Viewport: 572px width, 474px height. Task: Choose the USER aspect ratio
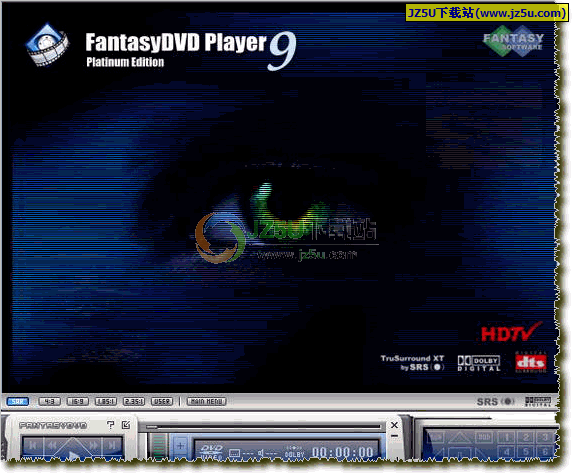162,402
